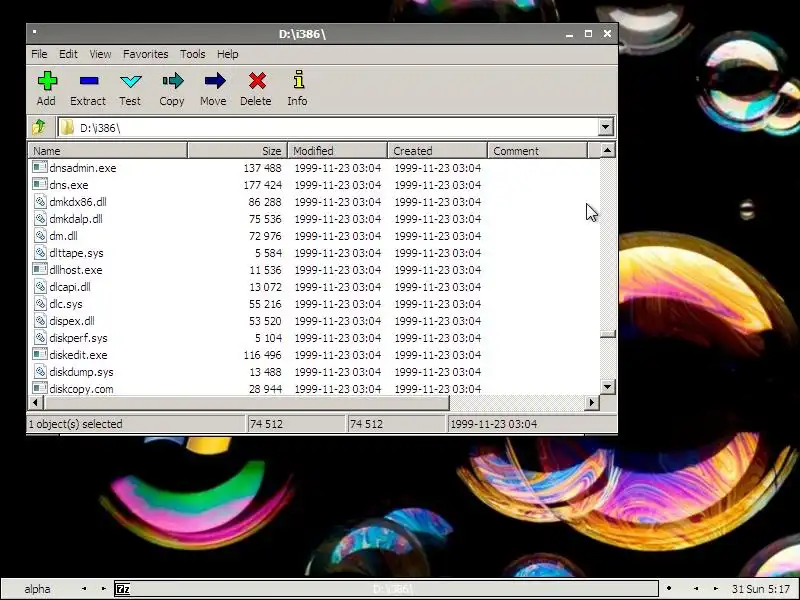Image resolution: width=800 pixels, height=600 pixels.
Task: Open the Help menu
Action: (x=228, y=54)
